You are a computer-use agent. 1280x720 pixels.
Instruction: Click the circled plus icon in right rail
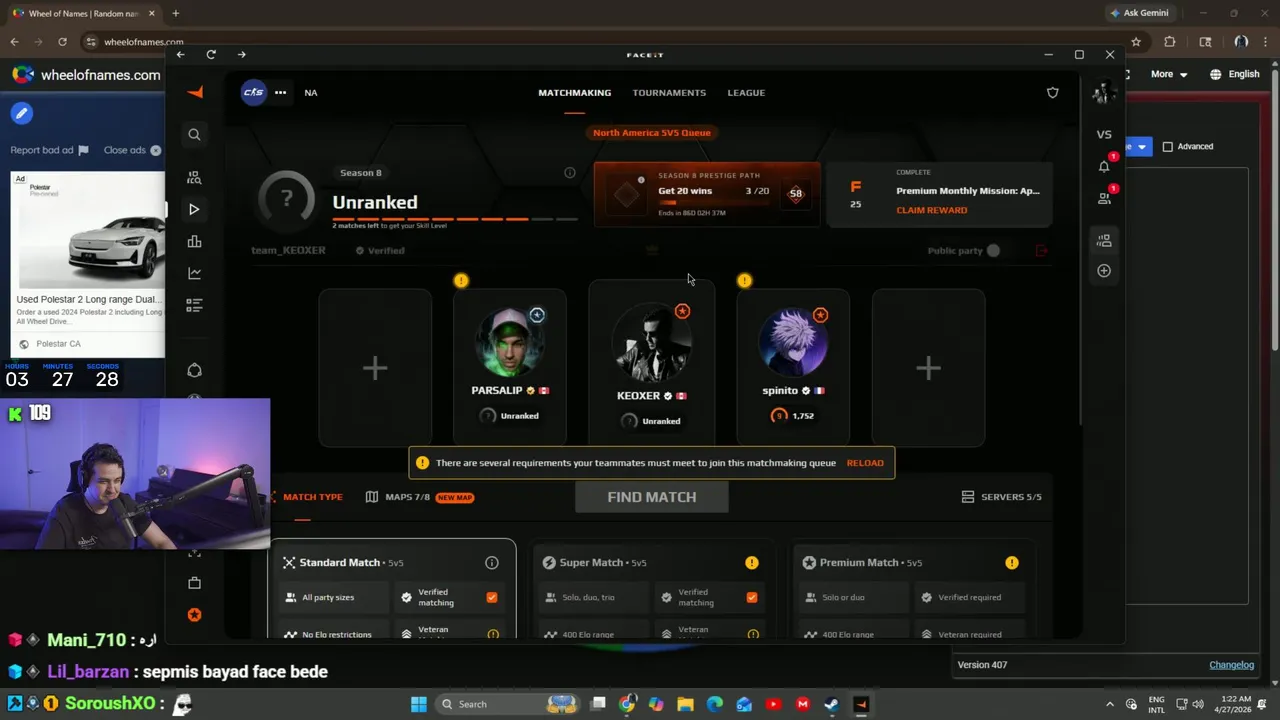click(1104, 271)
